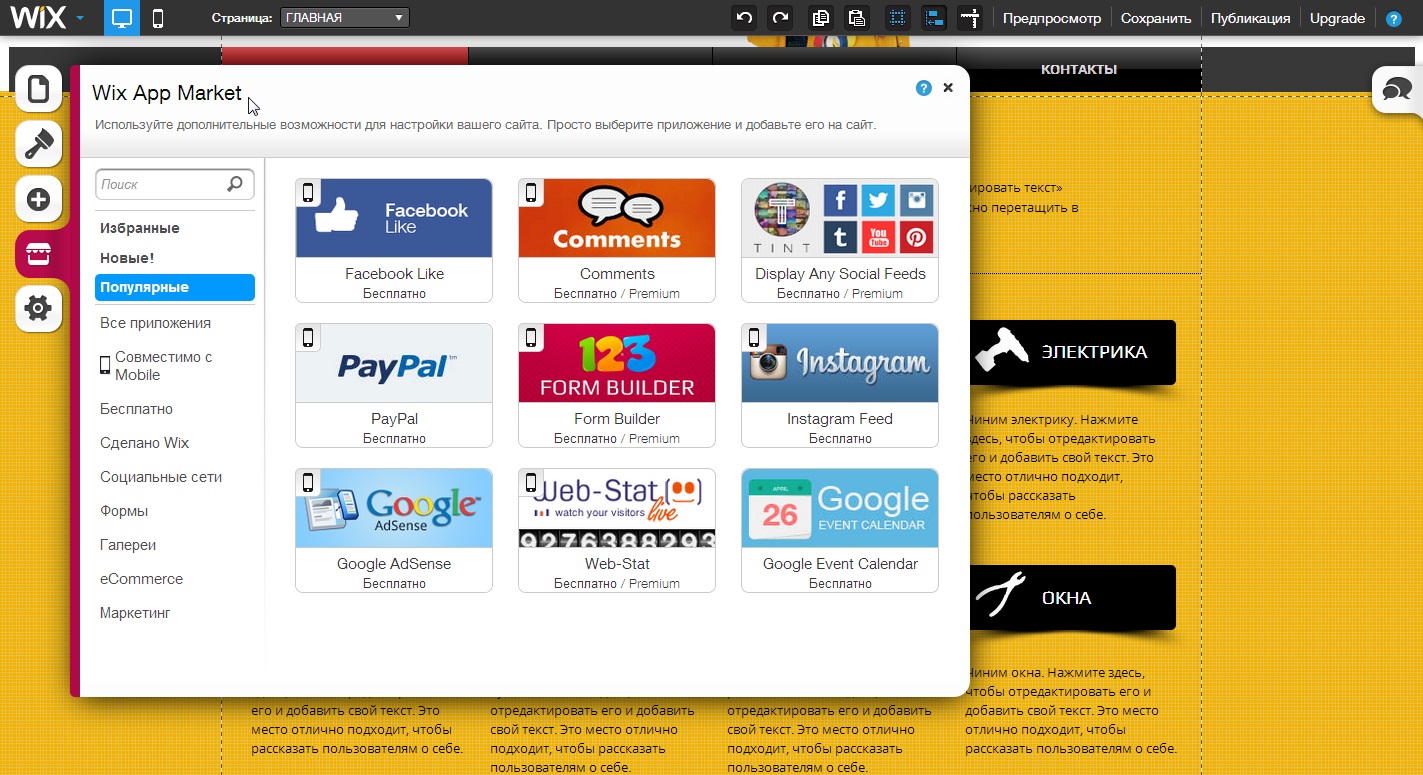
Task: Open the Facebook Like app thumbnail
Action: coord(394,218)
